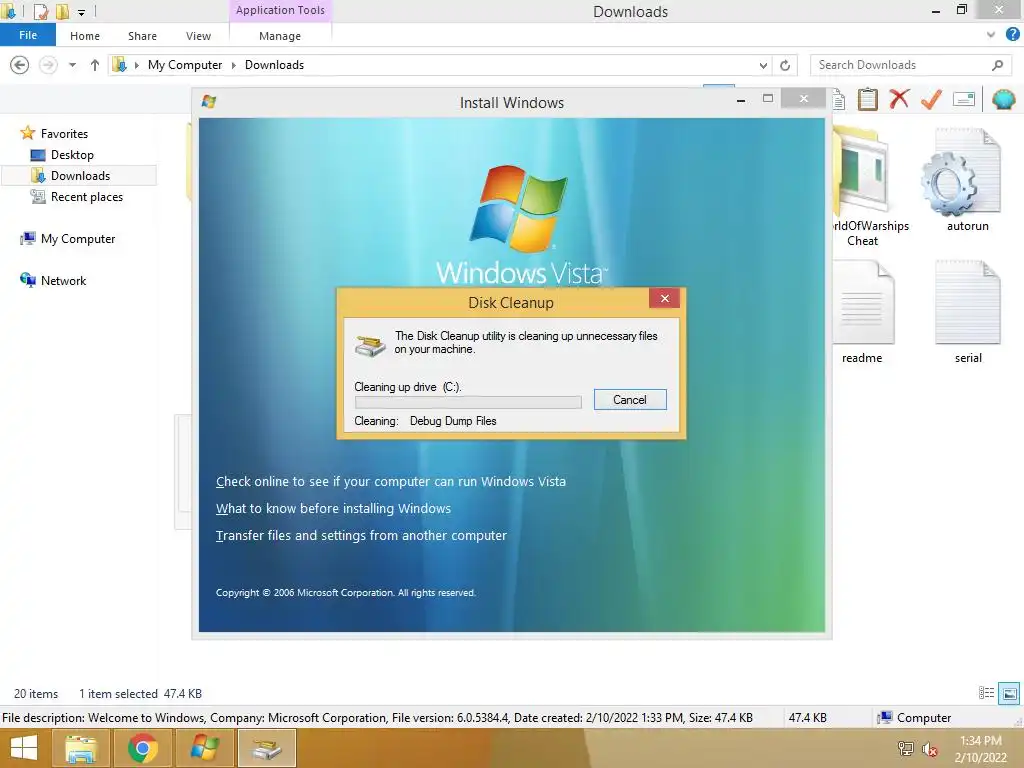Open 'What to know before installing Windows'
The image size is (1024, 768).
click(333, 508)
